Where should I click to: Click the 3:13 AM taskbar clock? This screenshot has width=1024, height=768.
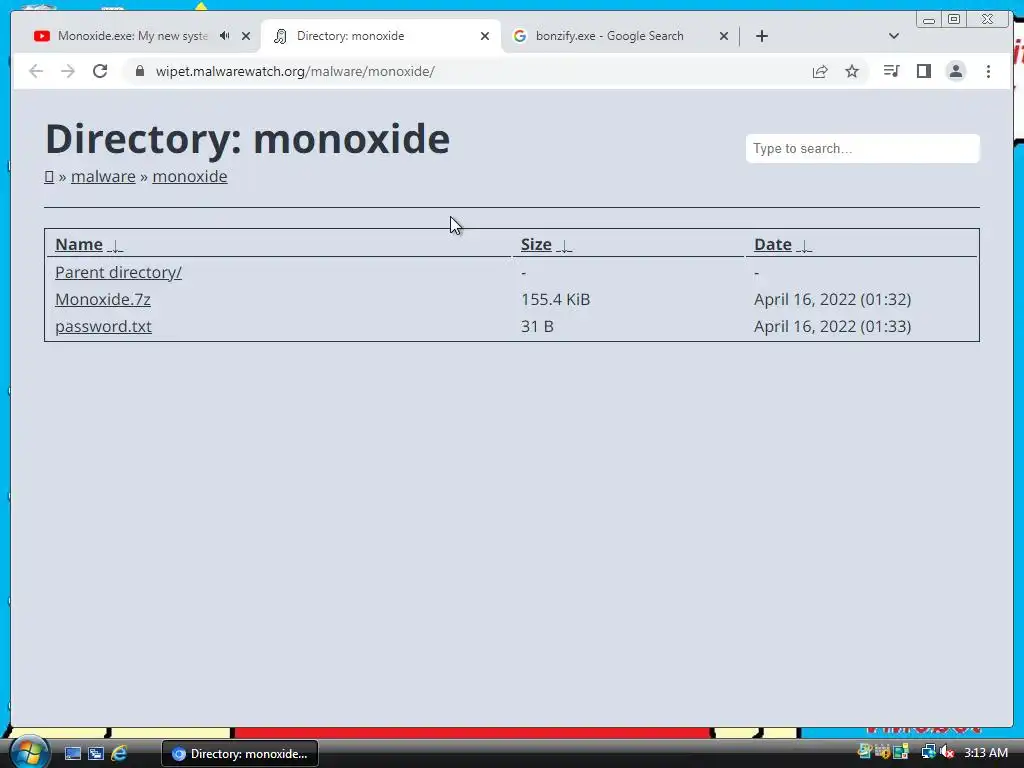point(985,753)
